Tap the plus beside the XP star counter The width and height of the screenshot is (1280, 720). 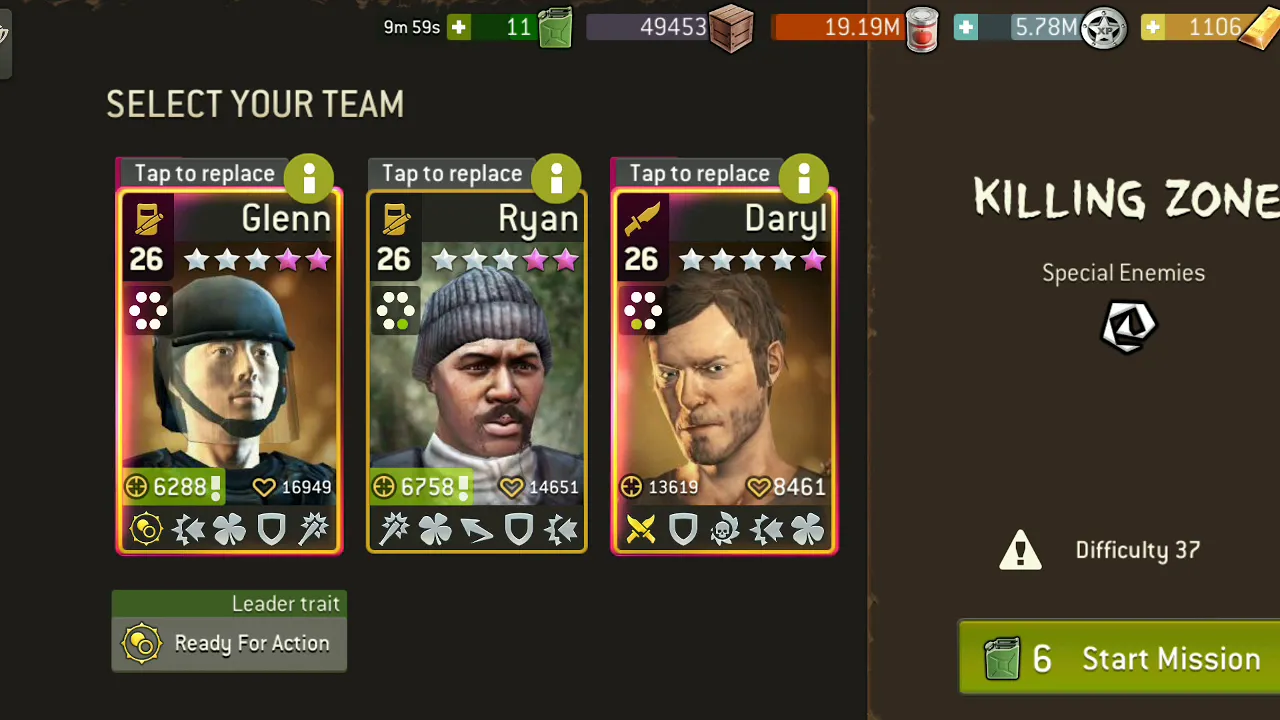(966, 27)
